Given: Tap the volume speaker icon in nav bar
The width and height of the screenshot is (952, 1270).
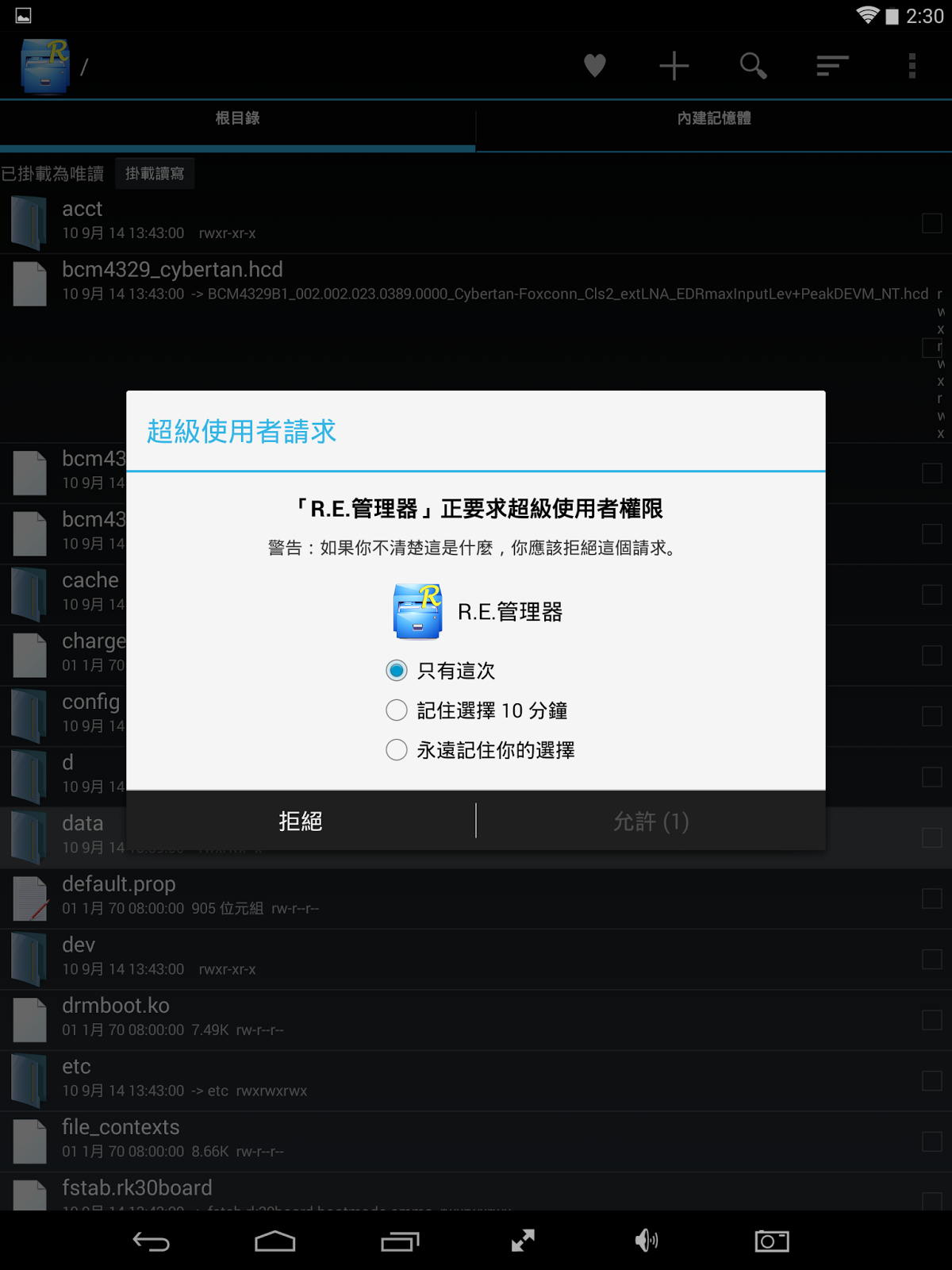Looking at the screenshot, I should tap(647, 1241).
